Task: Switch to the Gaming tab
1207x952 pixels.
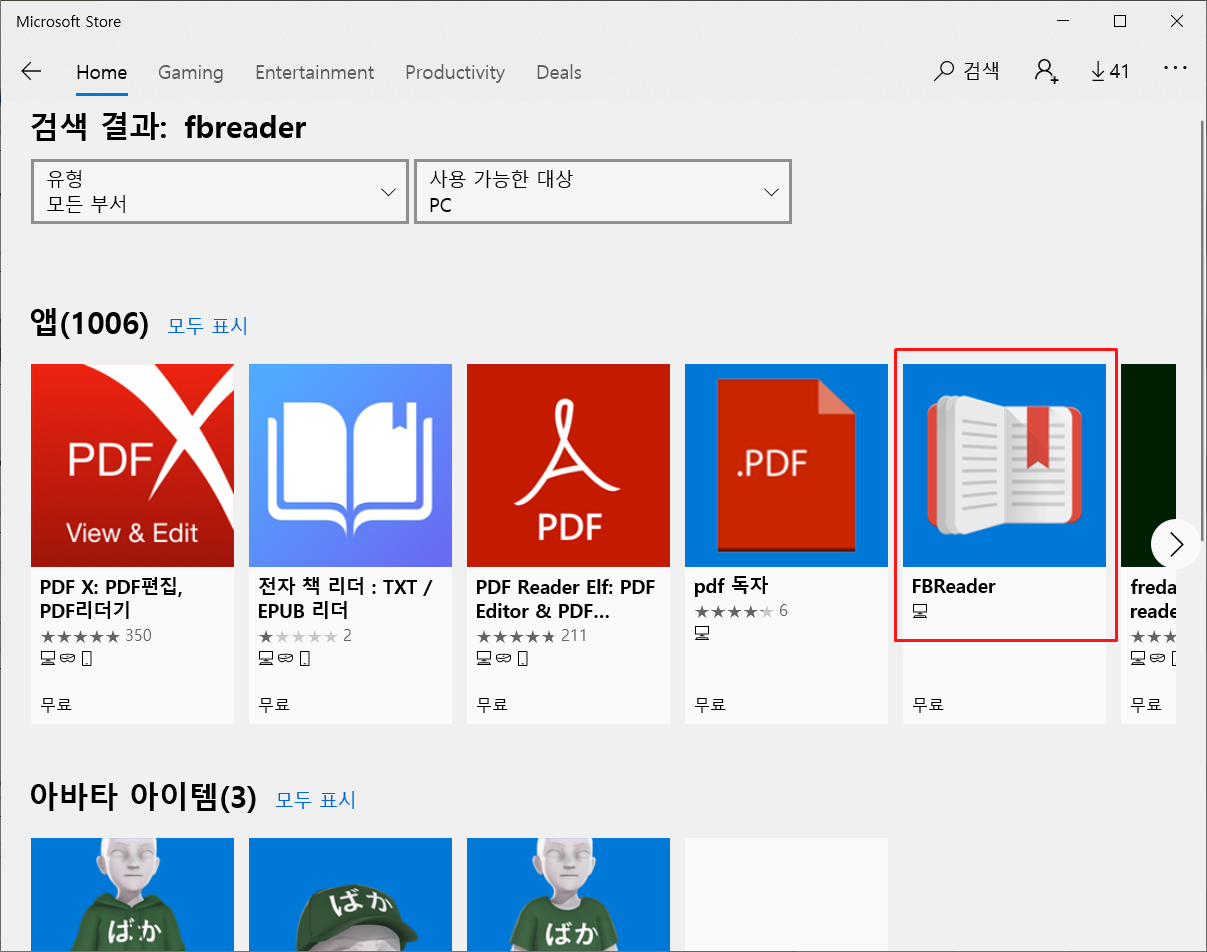Action: tap(190, 72)
